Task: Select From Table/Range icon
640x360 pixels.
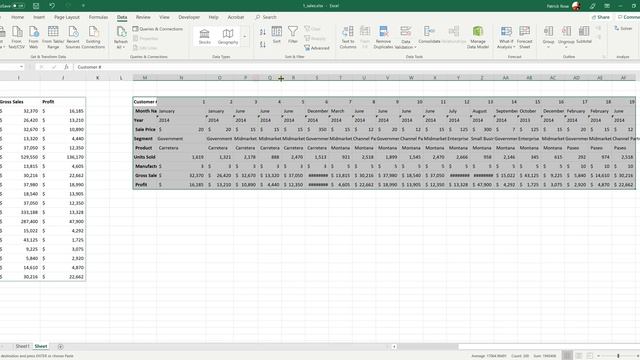Action: pos(53,37)
